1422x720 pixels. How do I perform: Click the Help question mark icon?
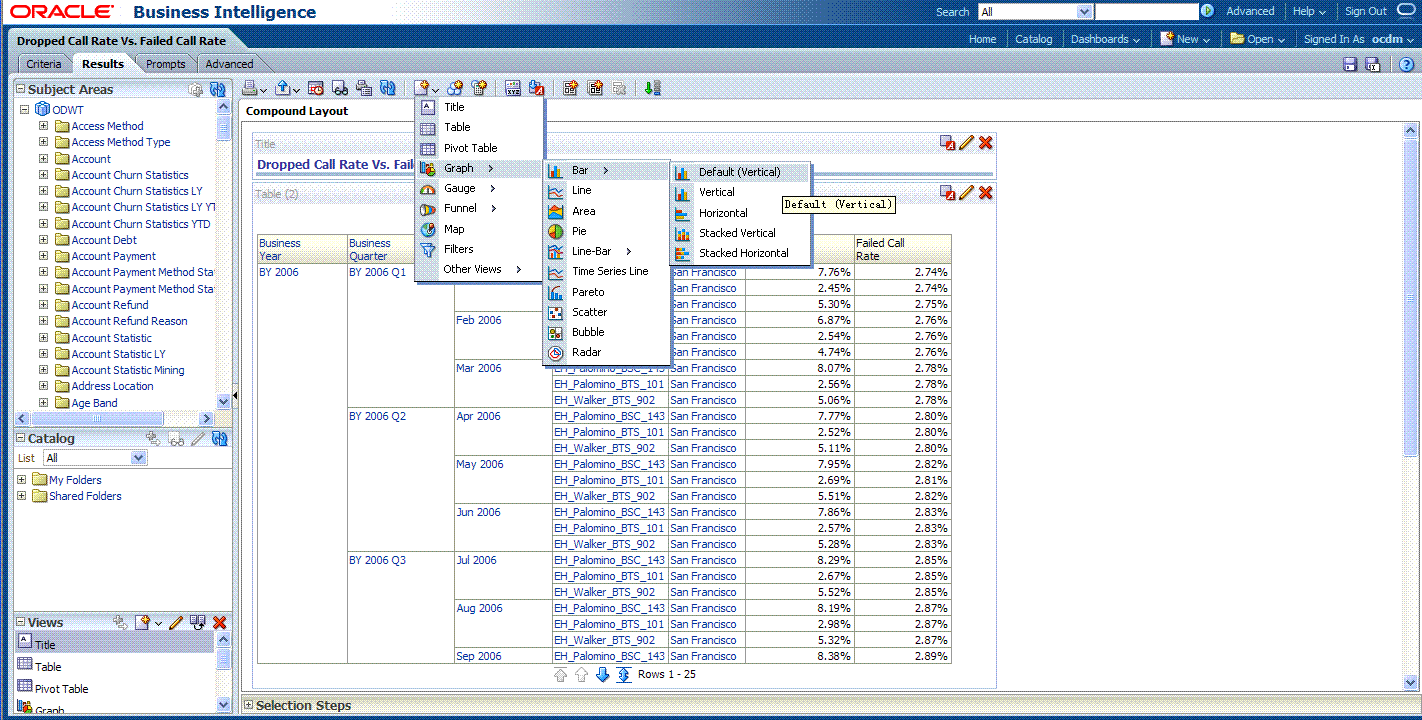pyautogui.click(x=1406, y=64)
